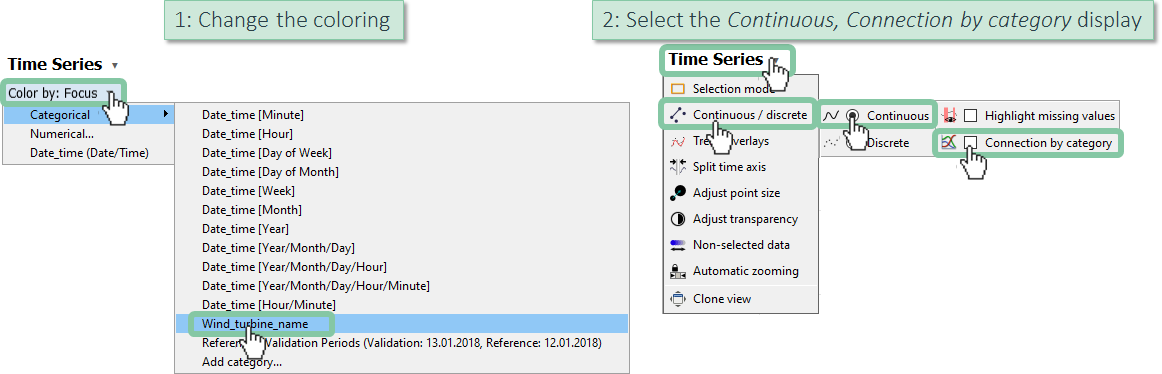This screenshot has width=1162, height=374.
Task: Enable the Highlight missing values checkbox
Action: [x=970, y=116]
